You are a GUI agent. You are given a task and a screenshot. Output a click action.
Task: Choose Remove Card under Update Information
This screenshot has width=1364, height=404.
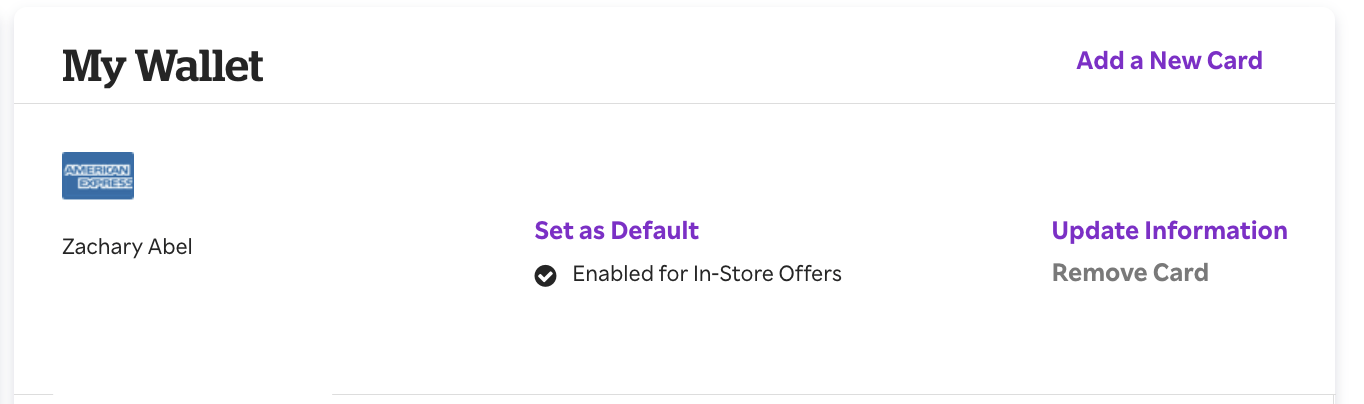click(x=1130, y=273)
